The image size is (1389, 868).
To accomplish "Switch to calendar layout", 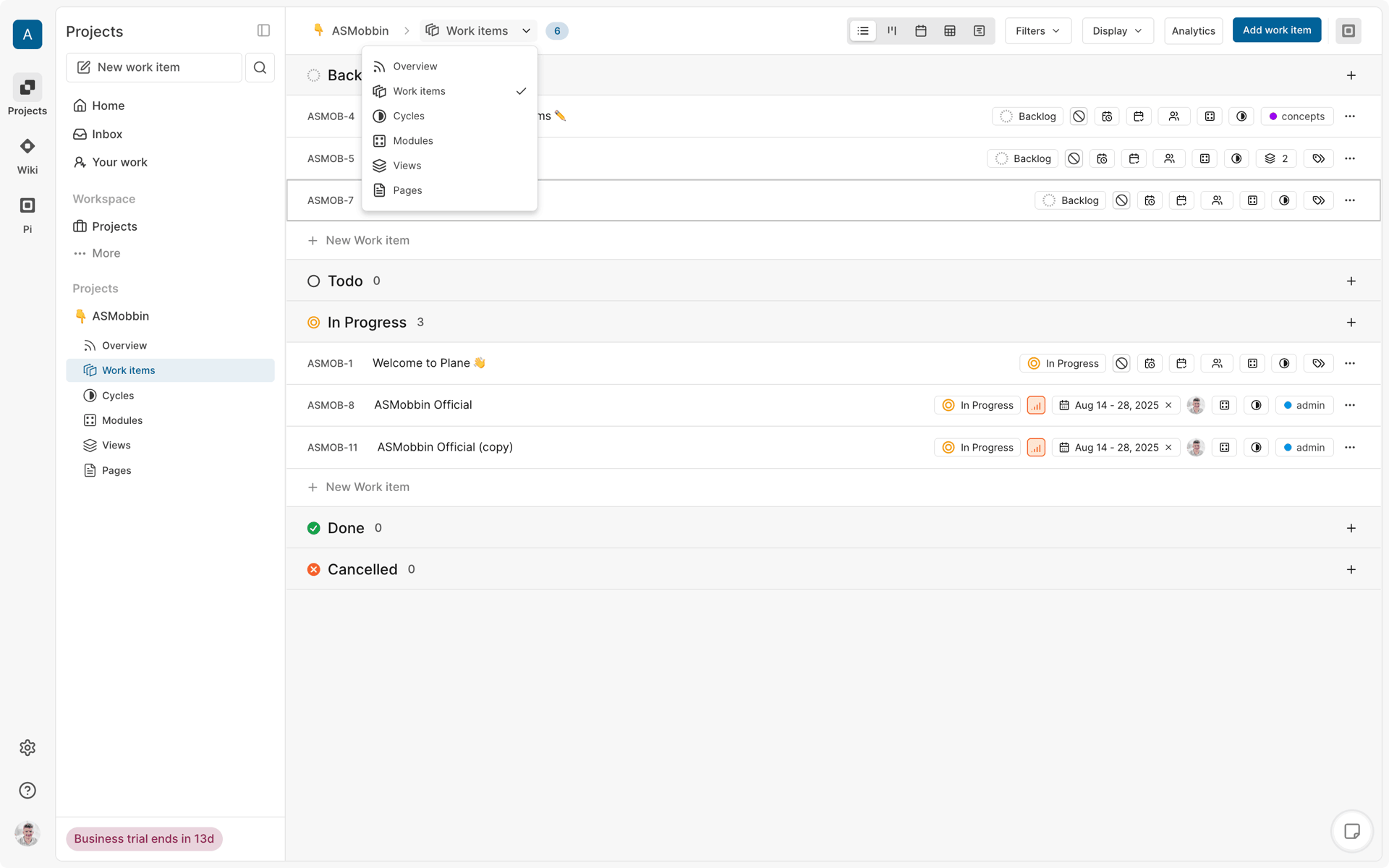I will point(921,31).
